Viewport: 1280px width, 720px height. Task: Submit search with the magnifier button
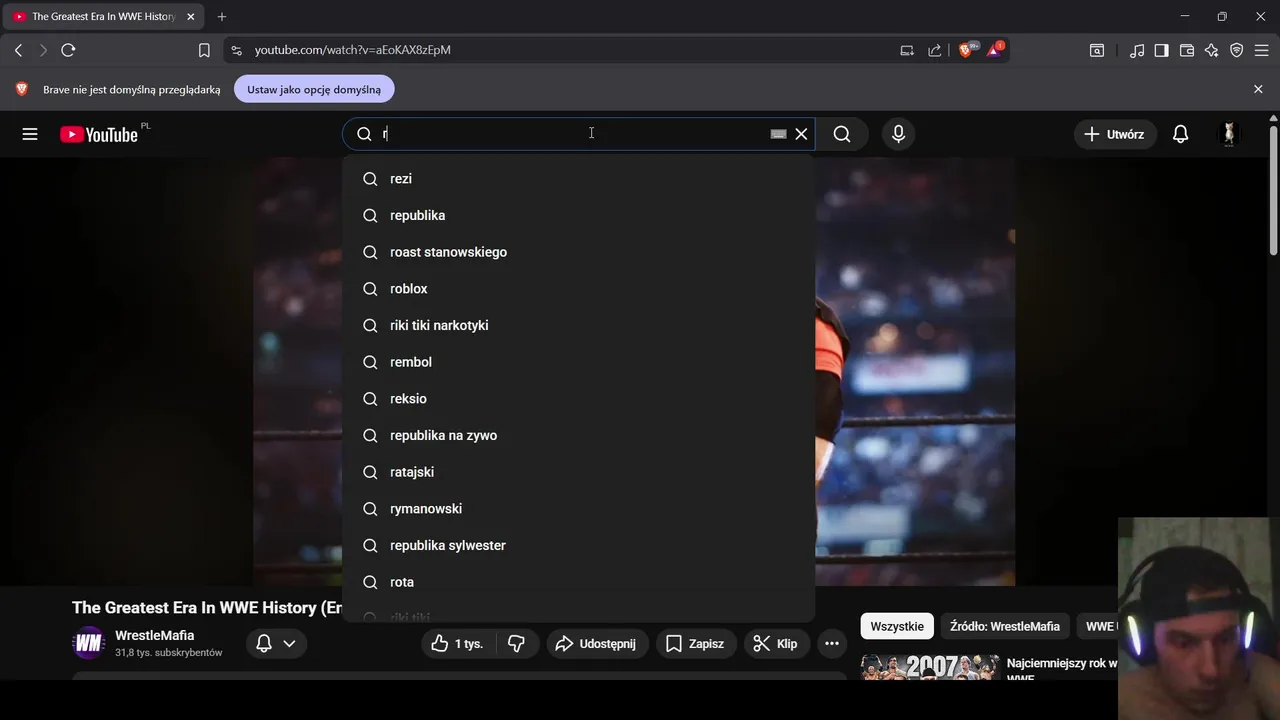point(842,134)
